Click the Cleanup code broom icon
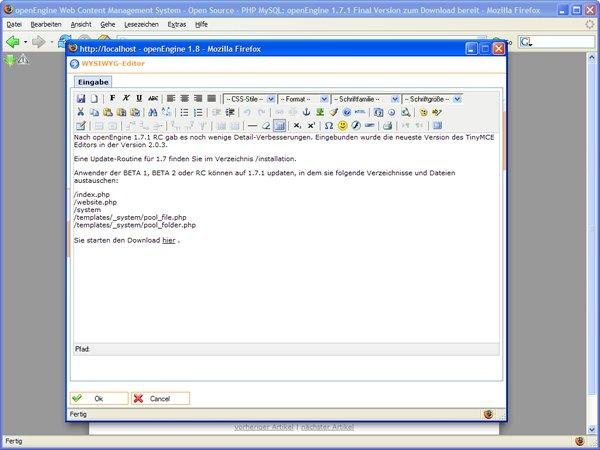600x450 pixels. pos(333,112)
